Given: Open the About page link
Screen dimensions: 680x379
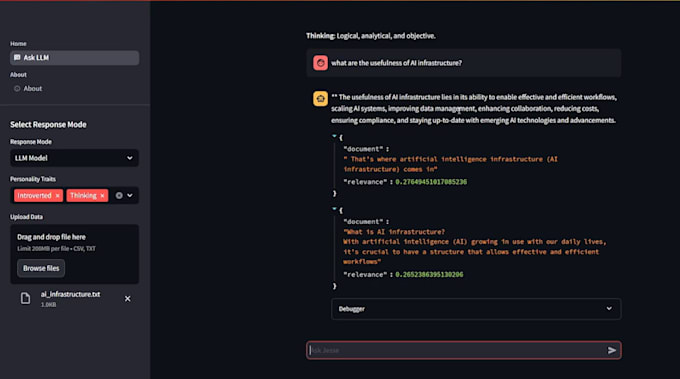Looking at the screenshot, I should [x=33, y=88].
